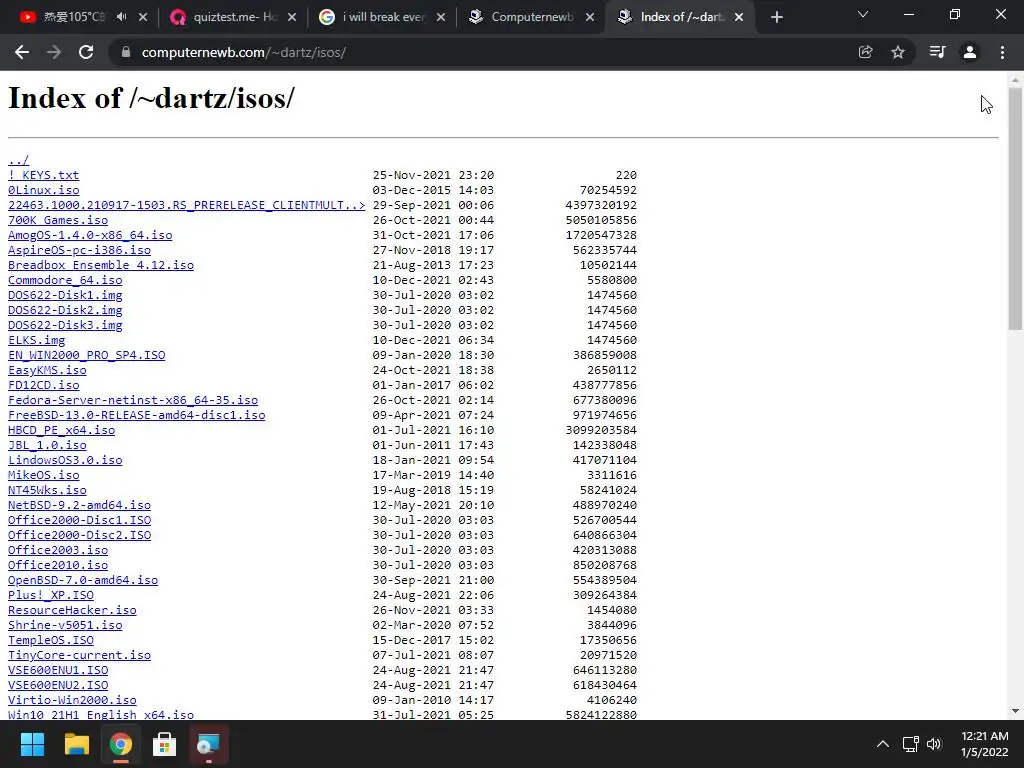The image size is (1024, 768).
Task: Click the page vertical scrollbar thumb
Action: [1015, 209]
